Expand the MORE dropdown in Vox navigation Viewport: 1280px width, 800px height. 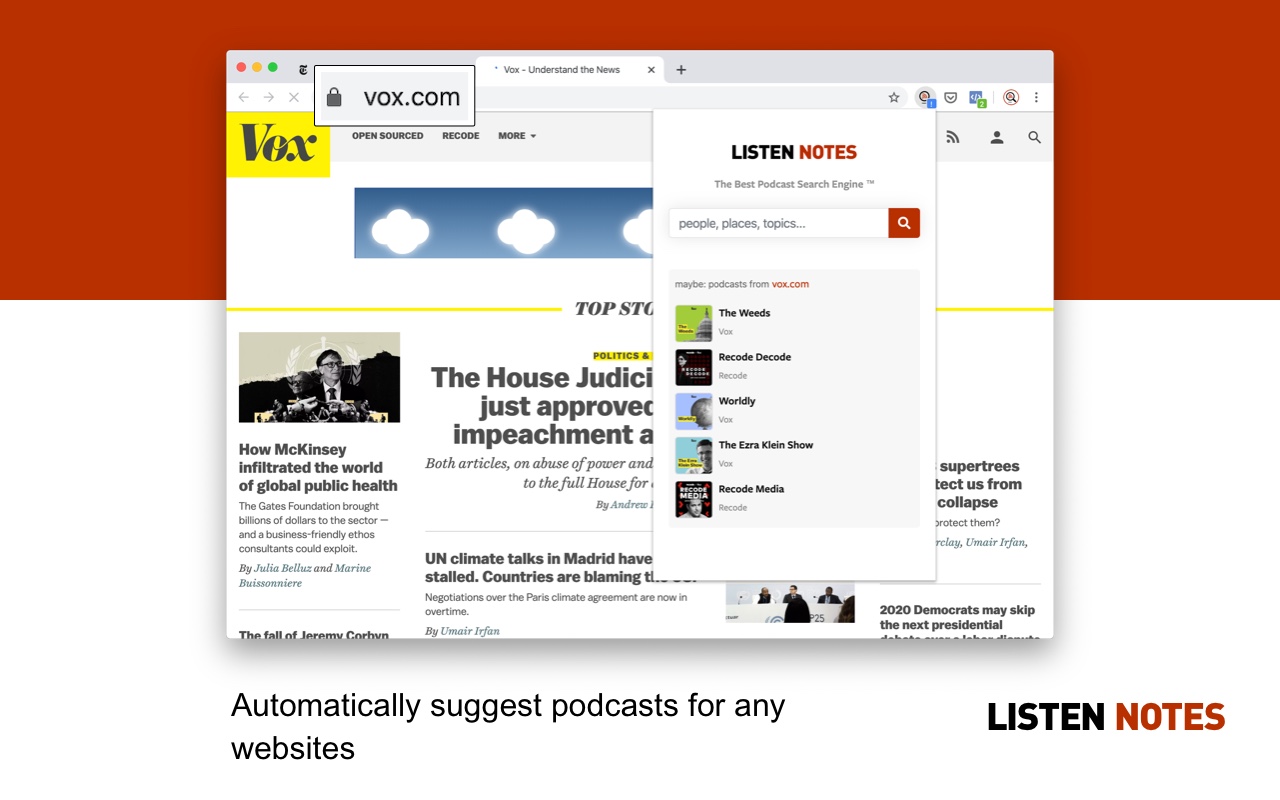click(x=517, y=135)
